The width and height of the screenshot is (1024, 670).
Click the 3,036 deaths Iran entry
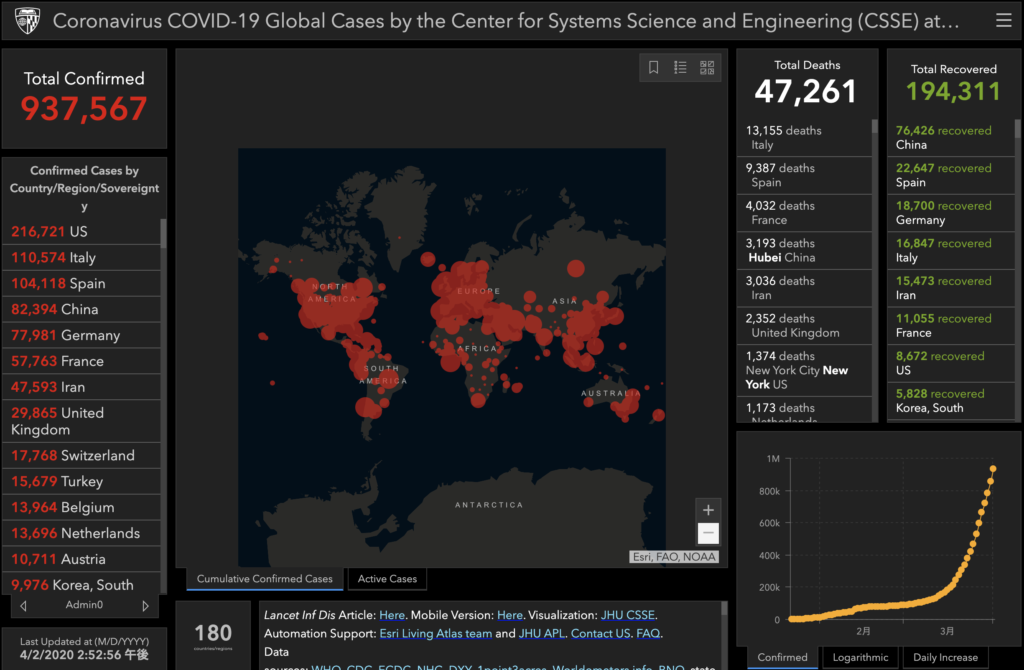[804, 288]
